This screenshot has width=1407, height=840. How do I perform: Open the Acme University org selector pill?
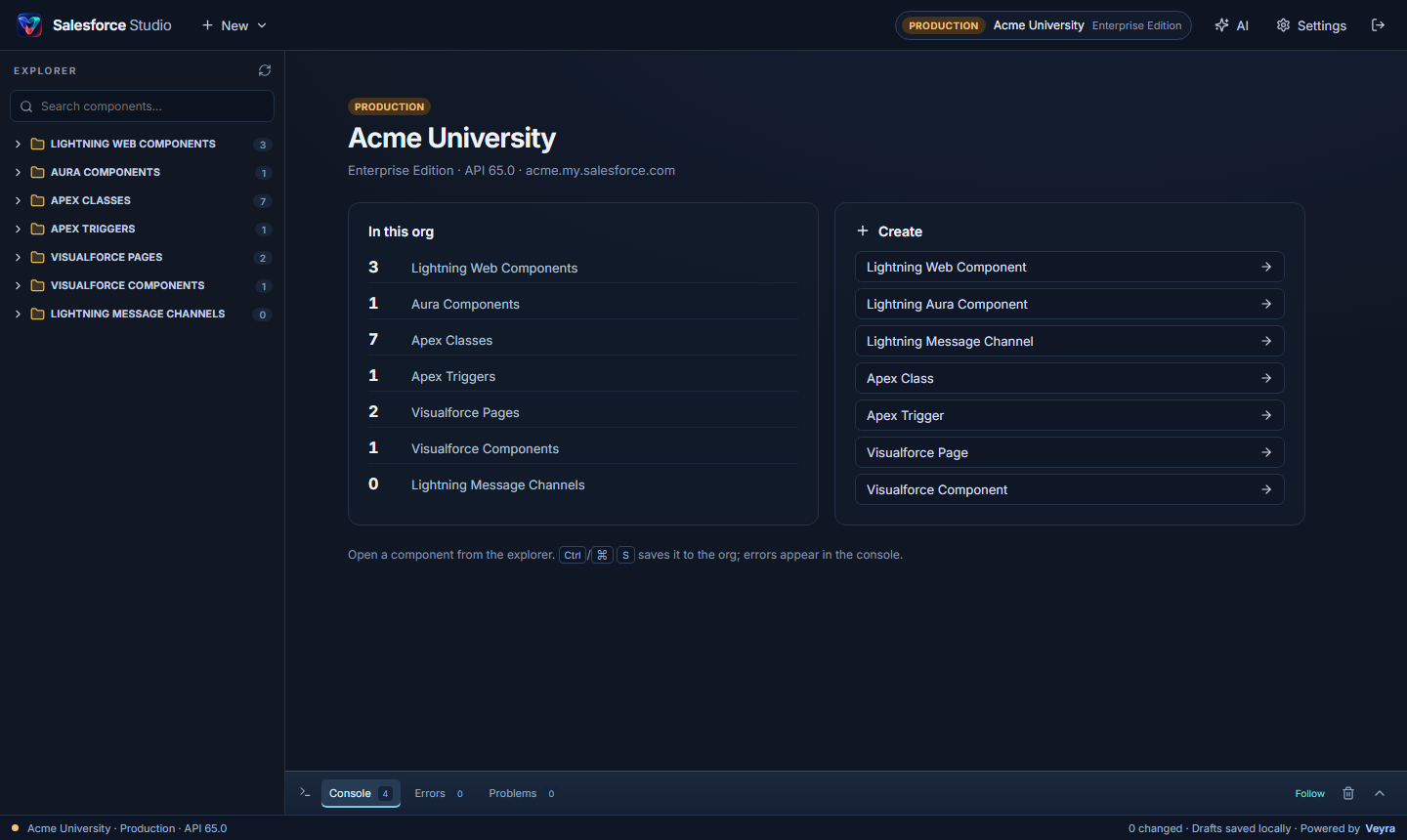point(1043,25)
